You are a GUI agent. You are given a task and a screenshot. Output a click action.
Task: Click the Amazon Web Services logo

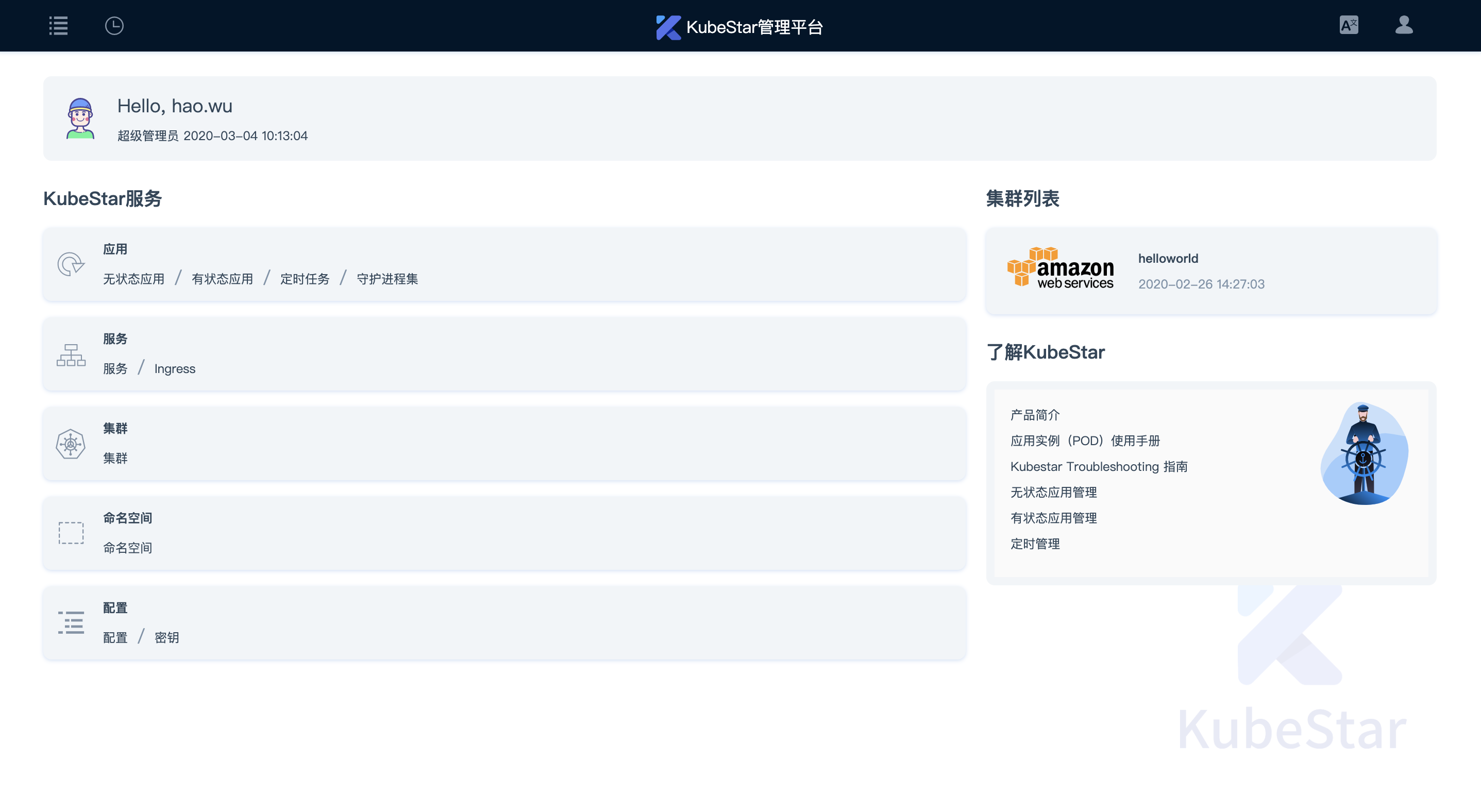click(x=1061, y=267)
